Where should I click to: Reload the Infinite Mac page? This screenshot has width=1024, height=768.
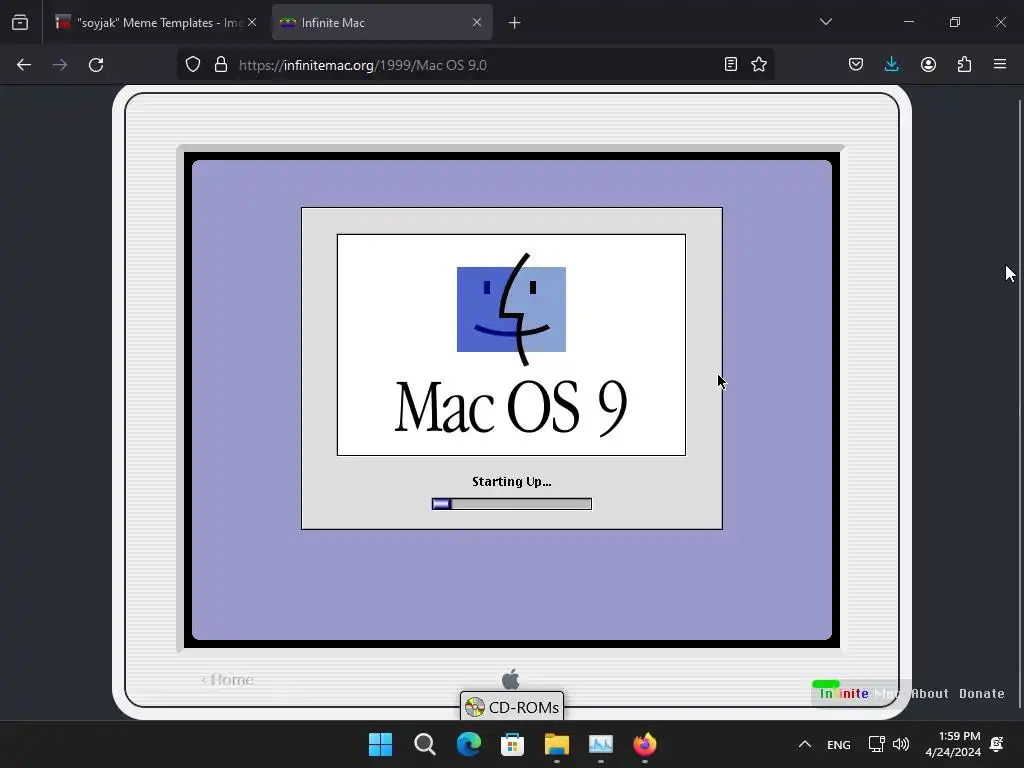click(x=96, y=65)
